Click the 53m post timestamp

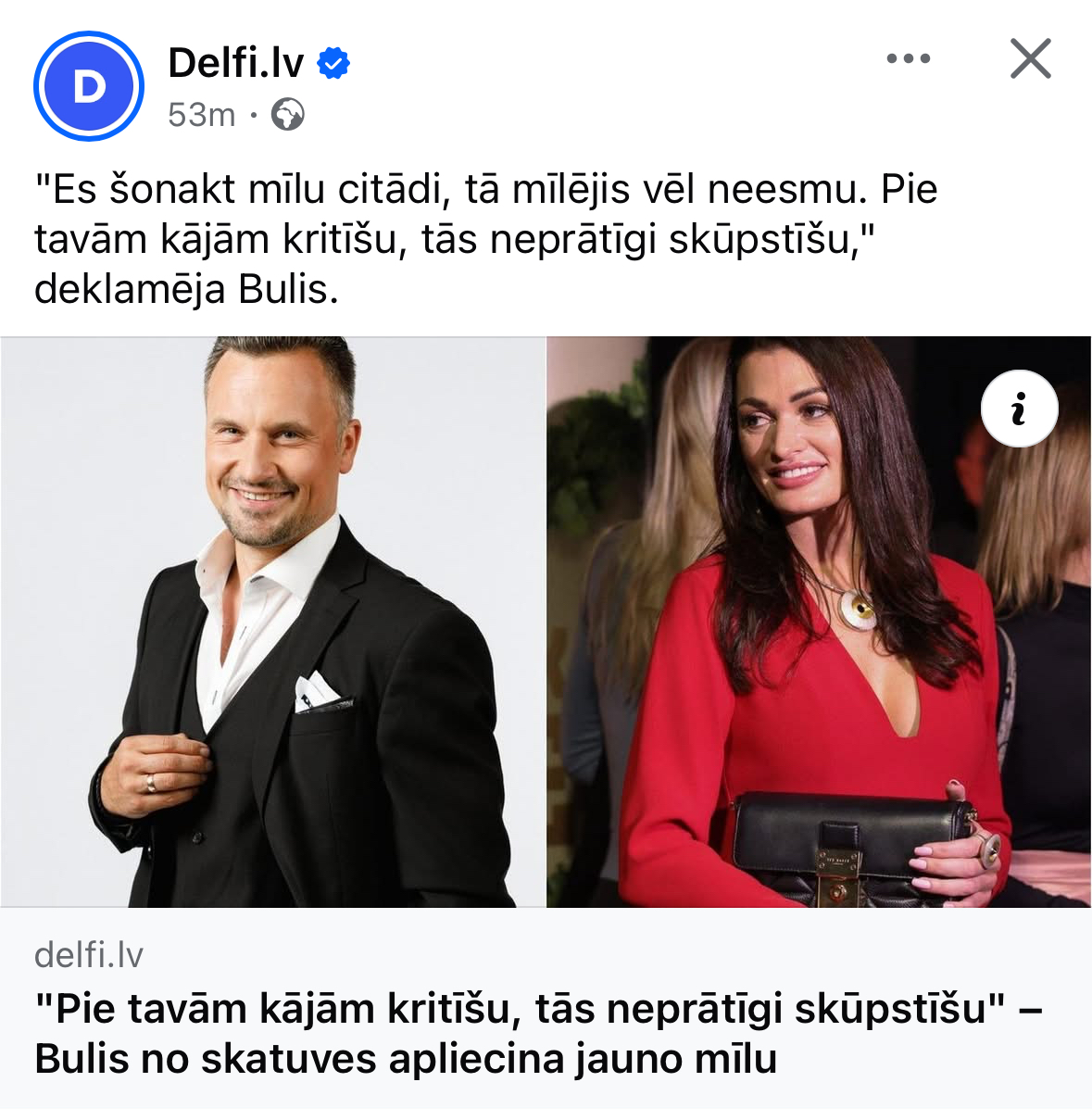[202, 115]
